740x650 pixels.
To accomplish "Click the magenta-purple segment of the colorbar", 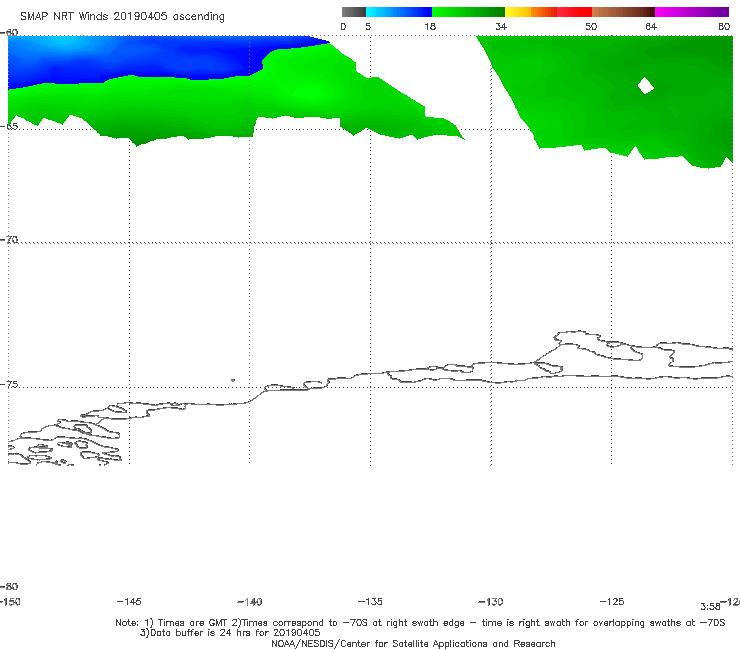I will click(x=692, y=12).
